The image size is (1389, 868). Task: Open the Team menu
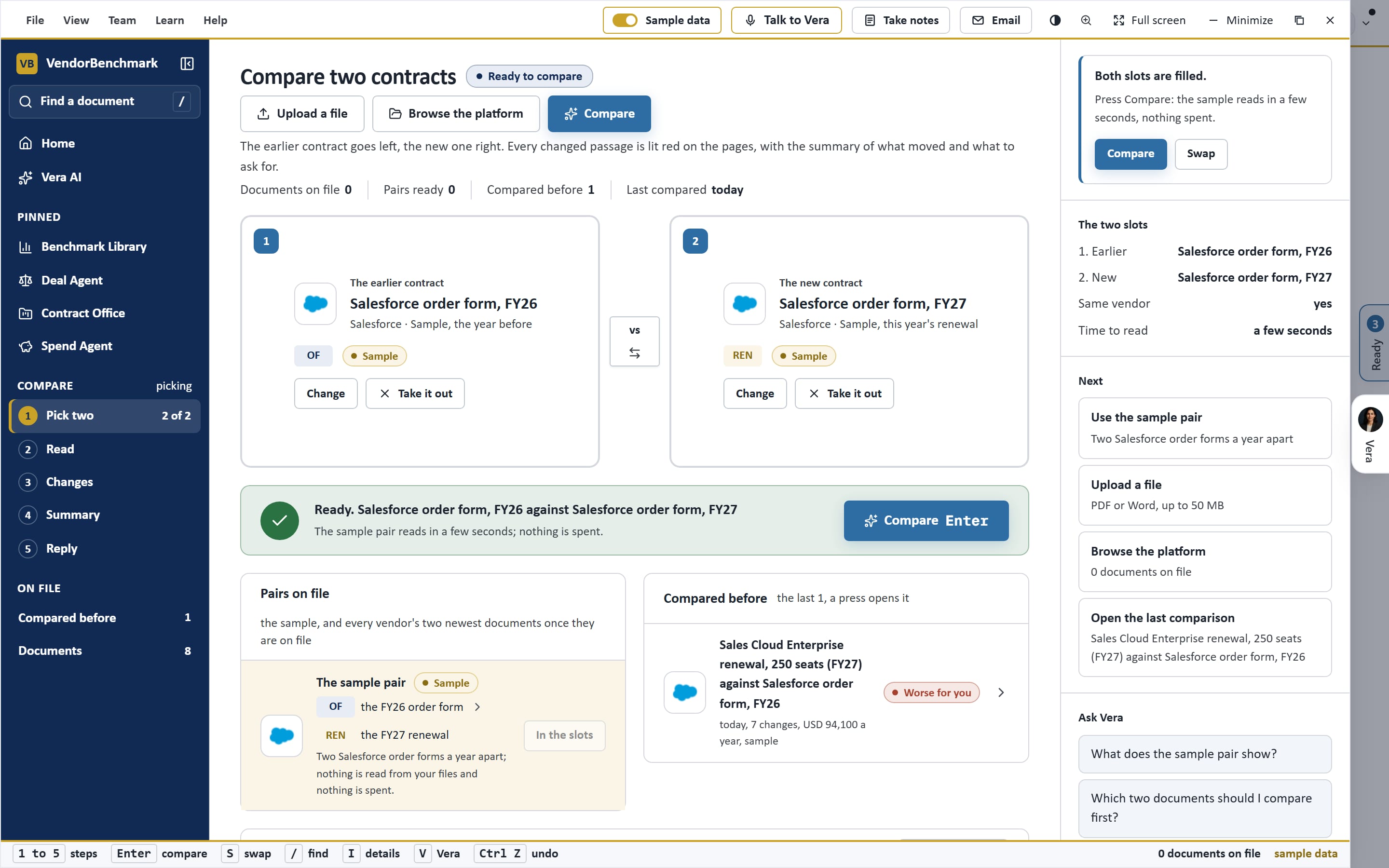(122, 20)
